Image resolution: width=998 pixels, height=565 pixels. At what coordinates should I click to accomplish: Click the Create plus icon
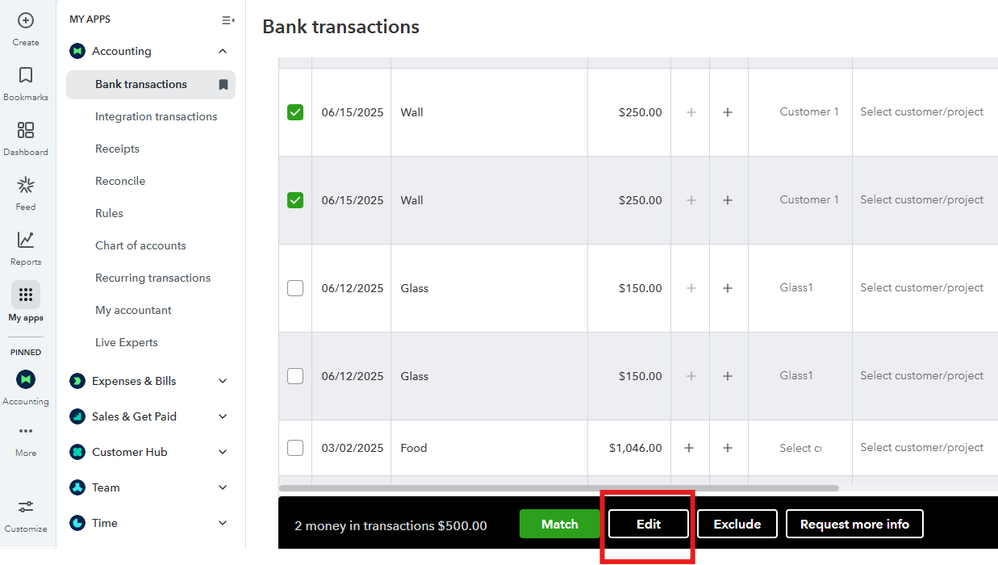tap(26, 21)
